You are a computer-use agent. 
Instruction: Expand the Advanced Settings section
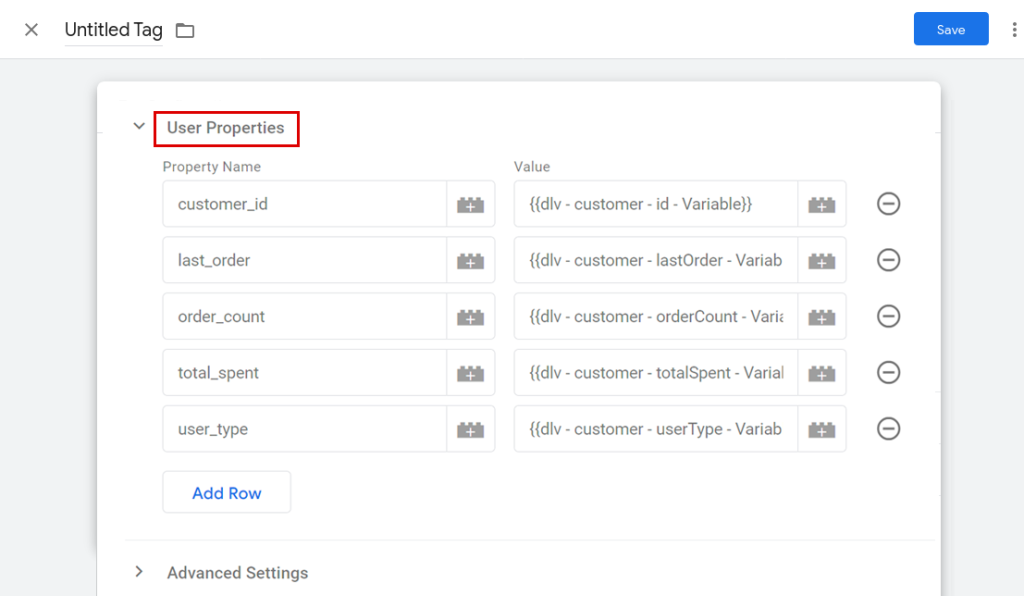click(237, 573)
